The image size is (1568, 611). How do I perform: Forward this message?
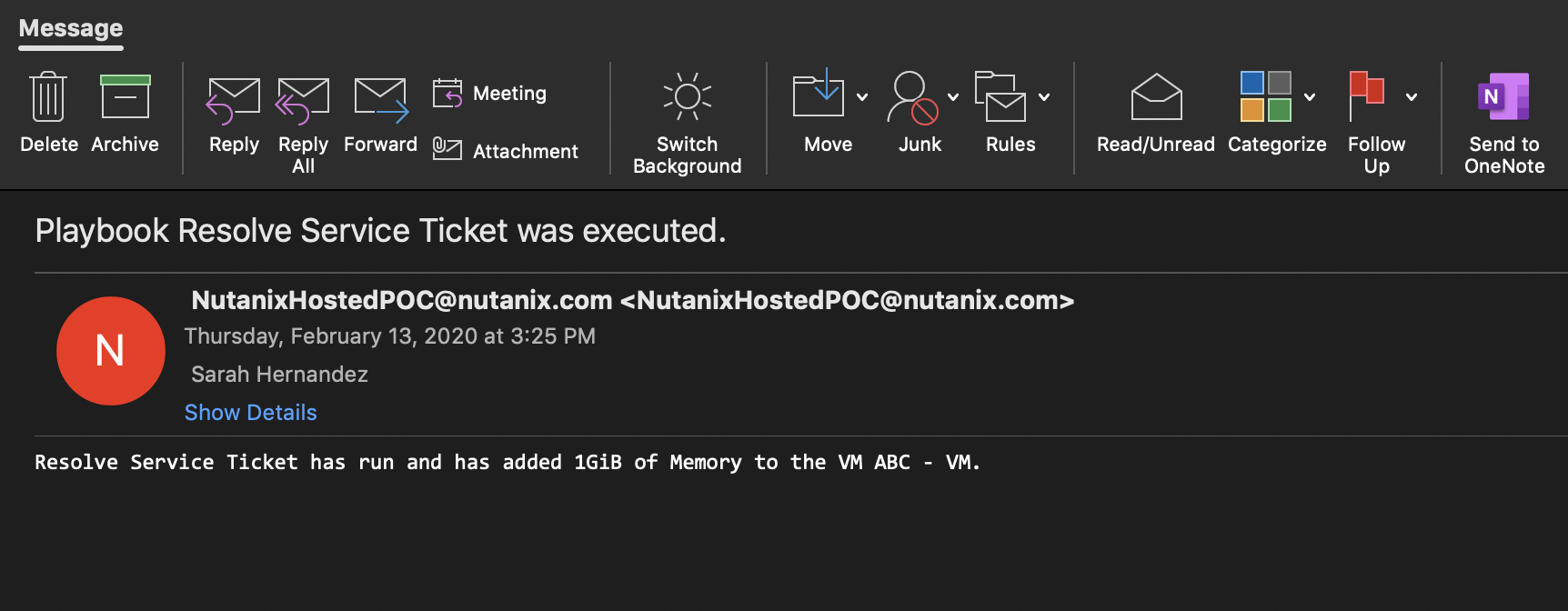[380, 115]
